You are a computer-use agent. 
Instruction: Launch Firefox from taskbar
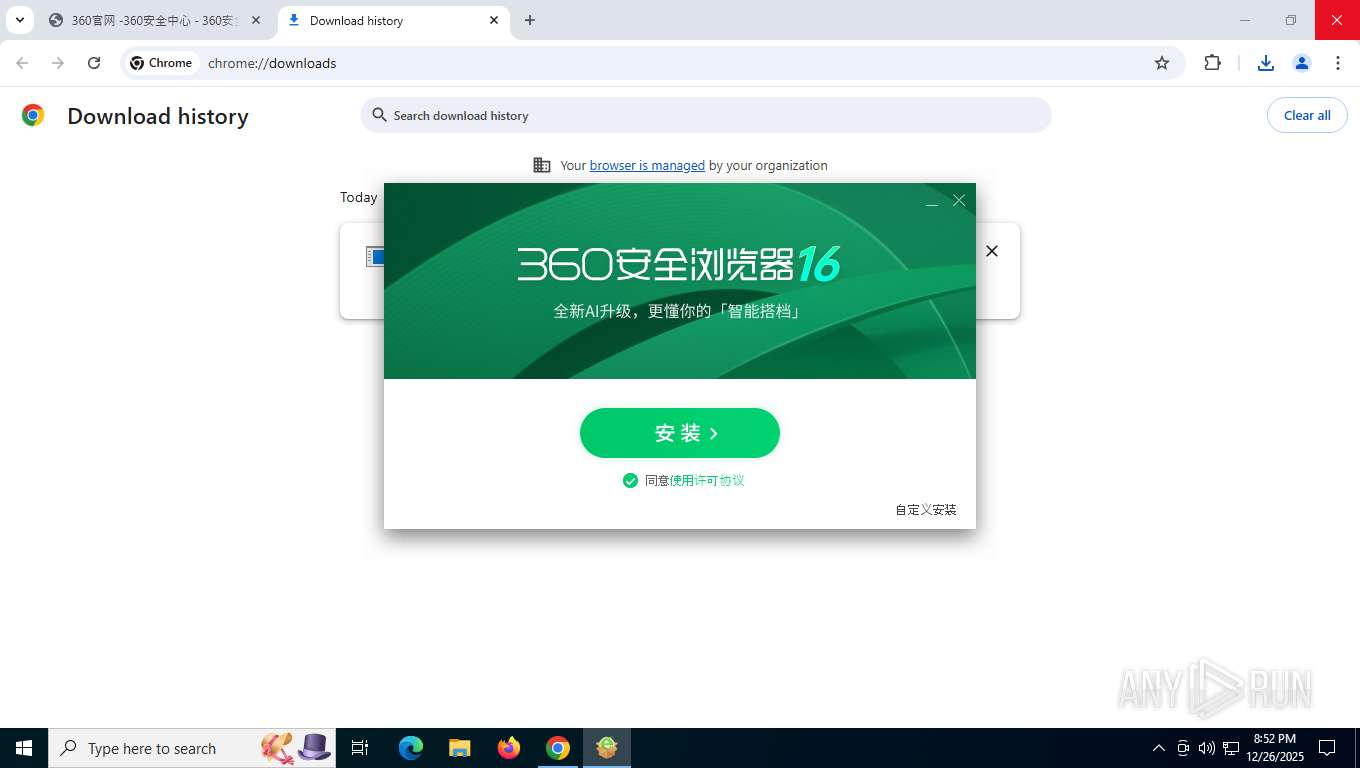coord(509,748)
